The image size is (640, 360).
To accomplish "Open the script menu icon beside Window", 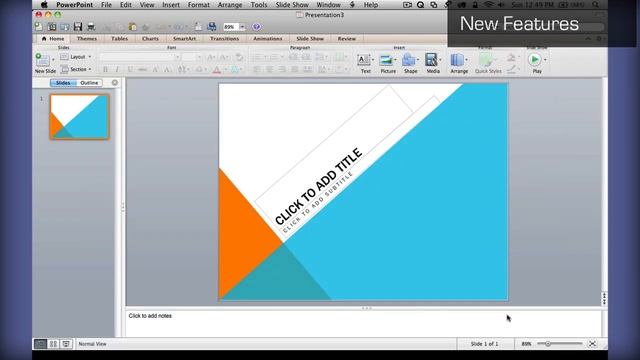I will pos(352,5).
